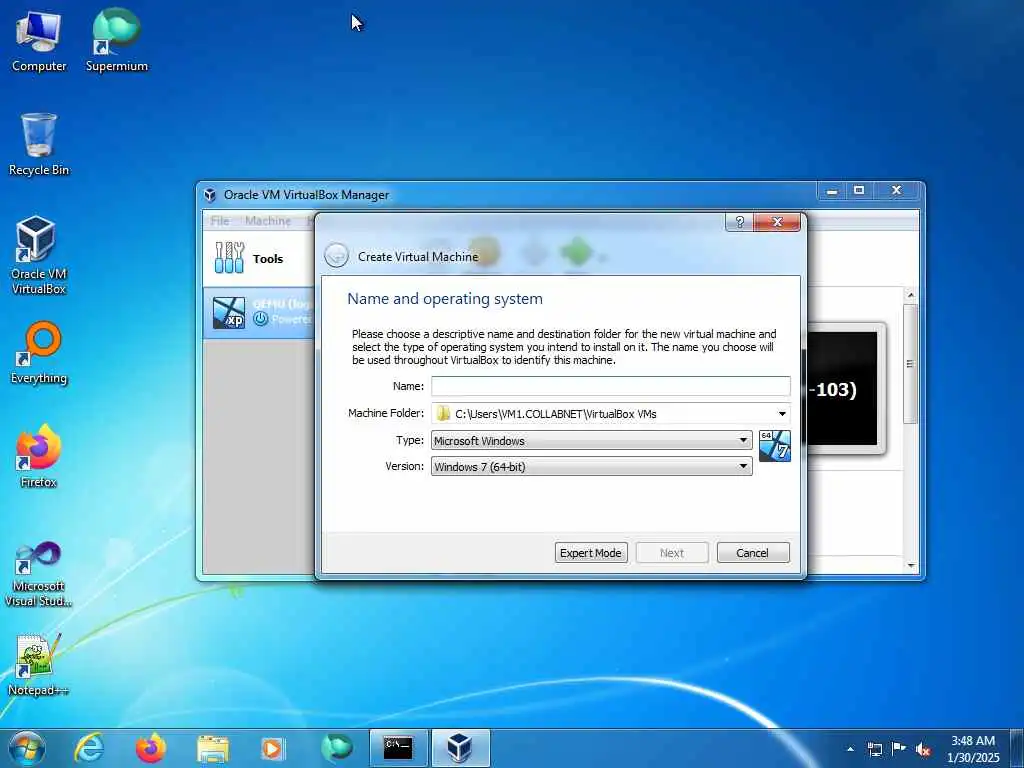This screenshot has width=1024, height=768.
Task: Click the VirtualBox Manager scrollbar down arrow
Action: (x=910, y=566)
